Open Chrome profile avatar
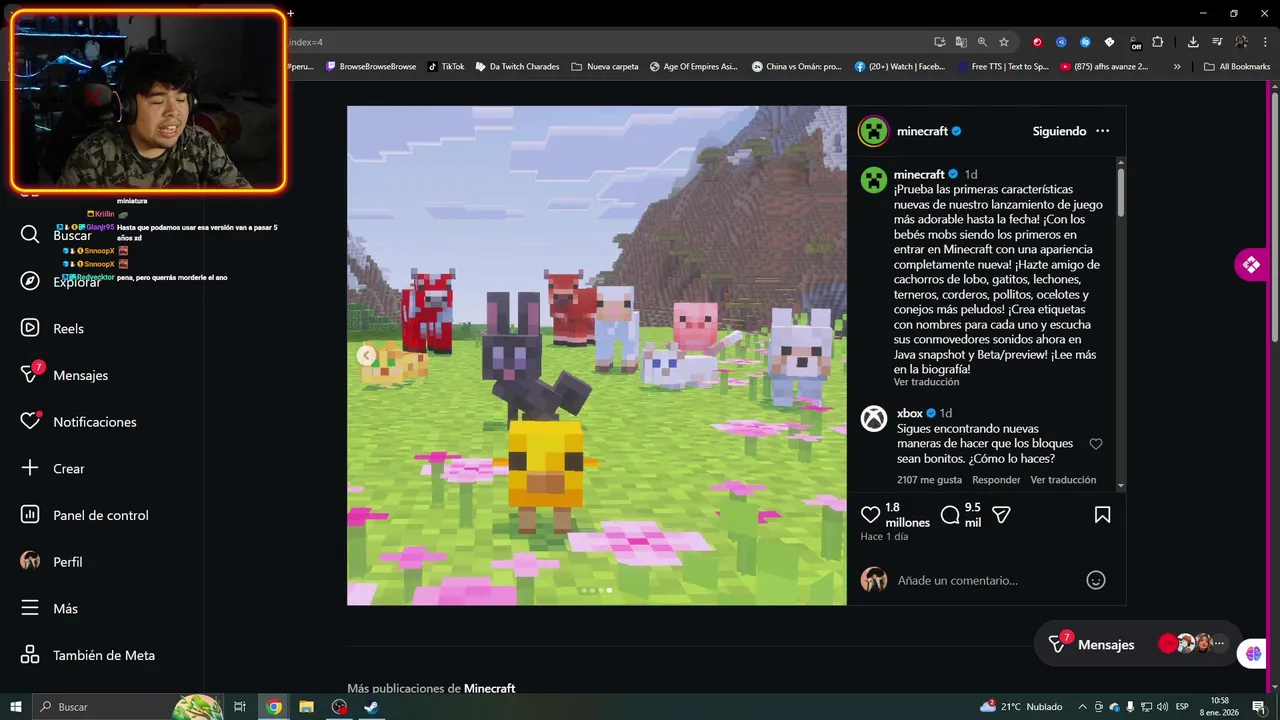1280x720 pixels. coord(1241,42)
